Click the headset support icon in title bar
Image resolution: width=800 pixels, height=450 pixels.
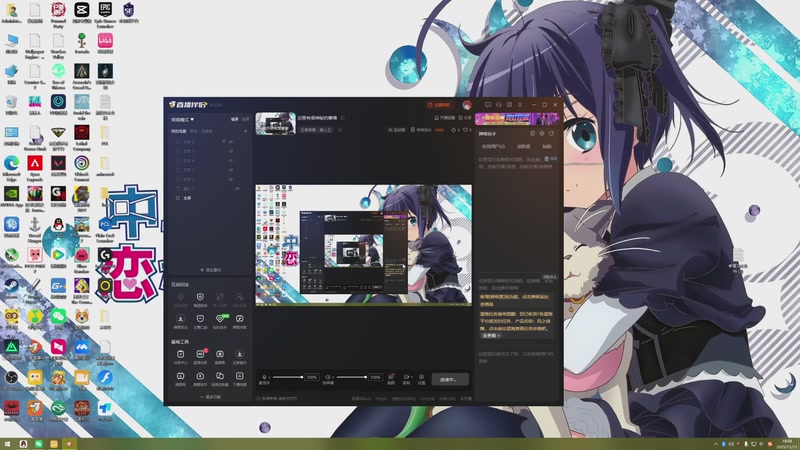point(498,105)
